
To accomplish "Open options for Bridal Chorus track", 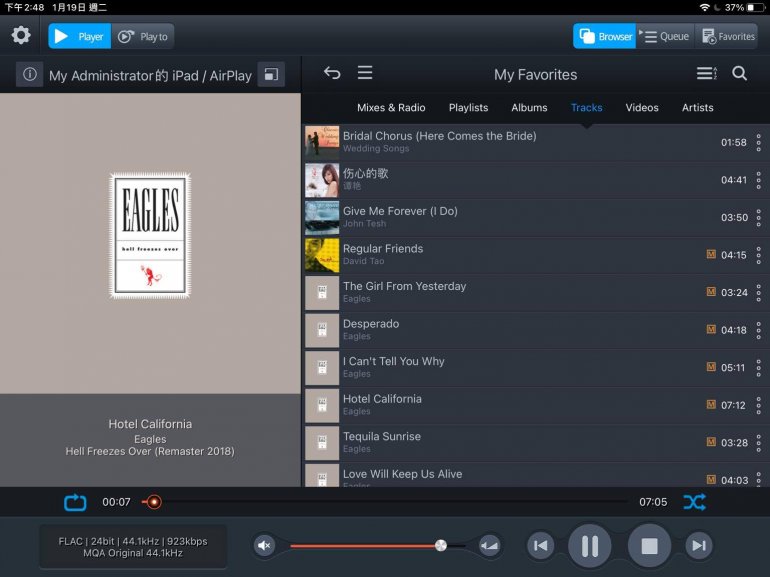I will click(x=759, y=142).
